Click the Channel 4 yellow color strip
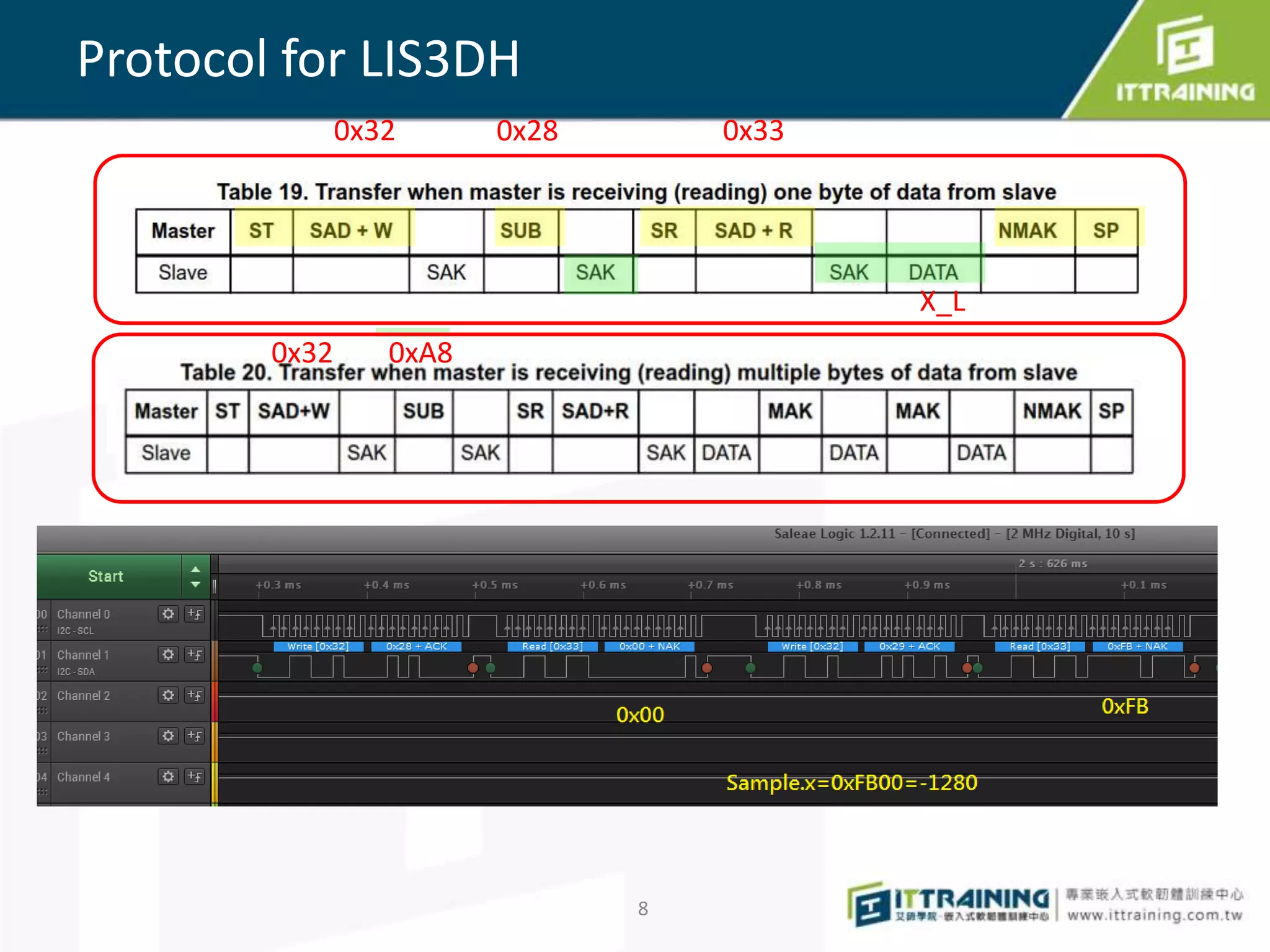 215,783
